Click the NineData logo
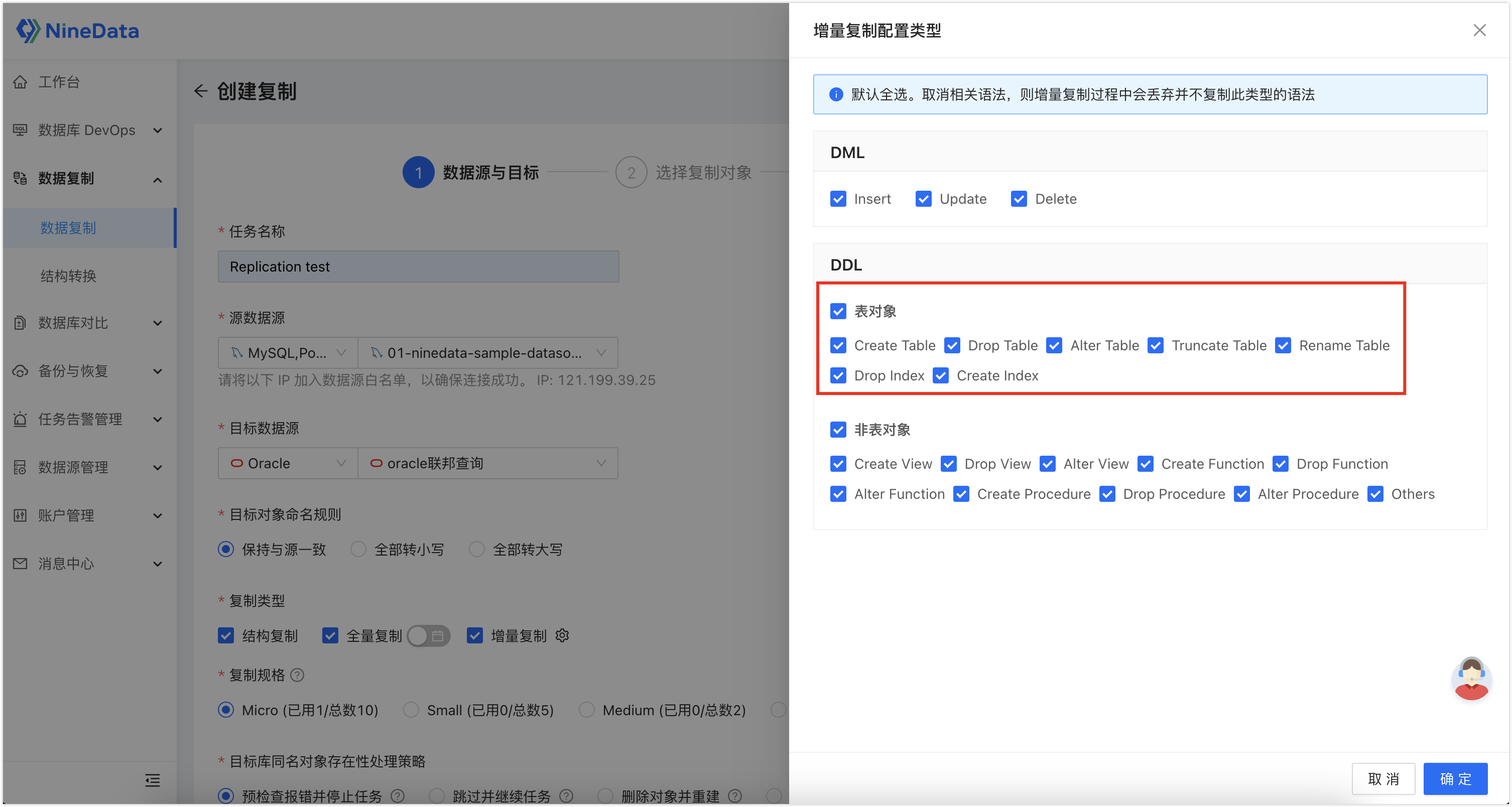The width and height of the screenshot is (1512, 807). coord(77,31)
